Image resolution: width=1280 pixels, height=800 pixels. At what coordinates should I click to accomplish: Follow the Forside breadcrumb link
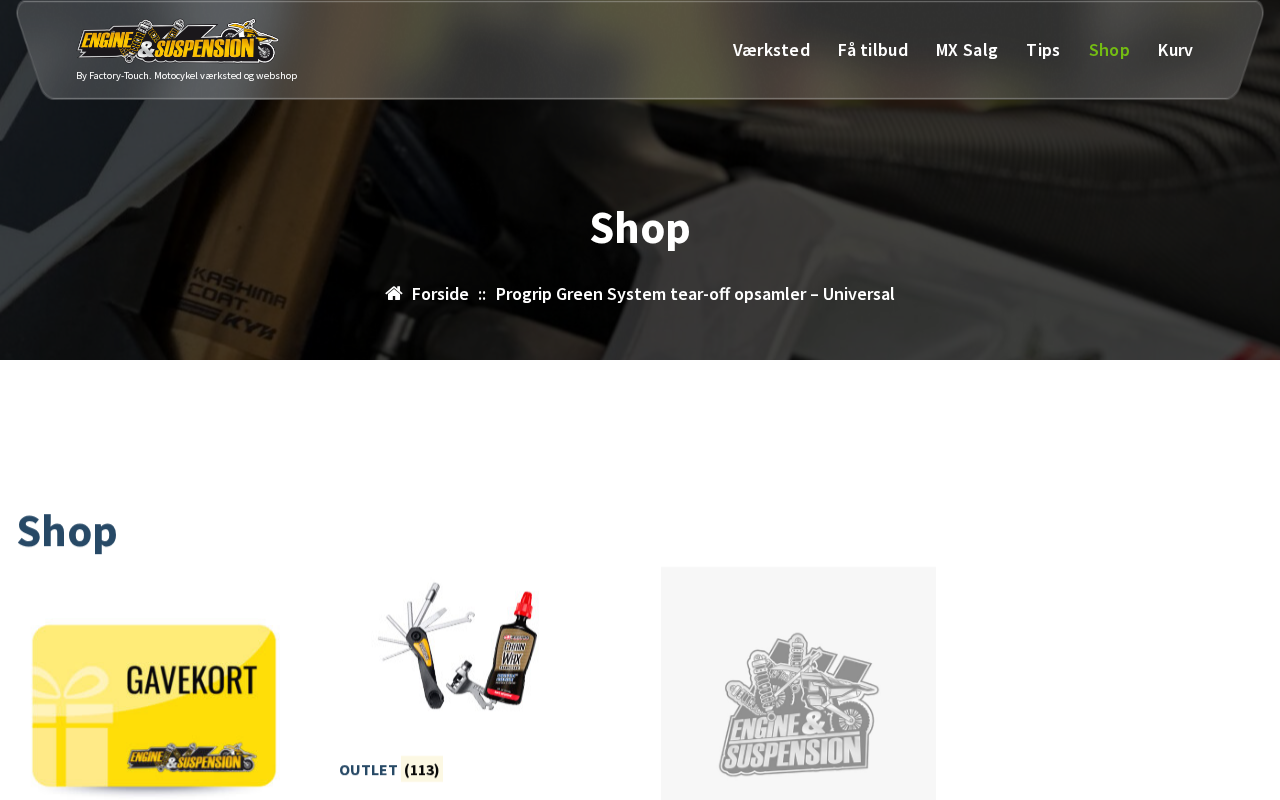click(440, 294)
